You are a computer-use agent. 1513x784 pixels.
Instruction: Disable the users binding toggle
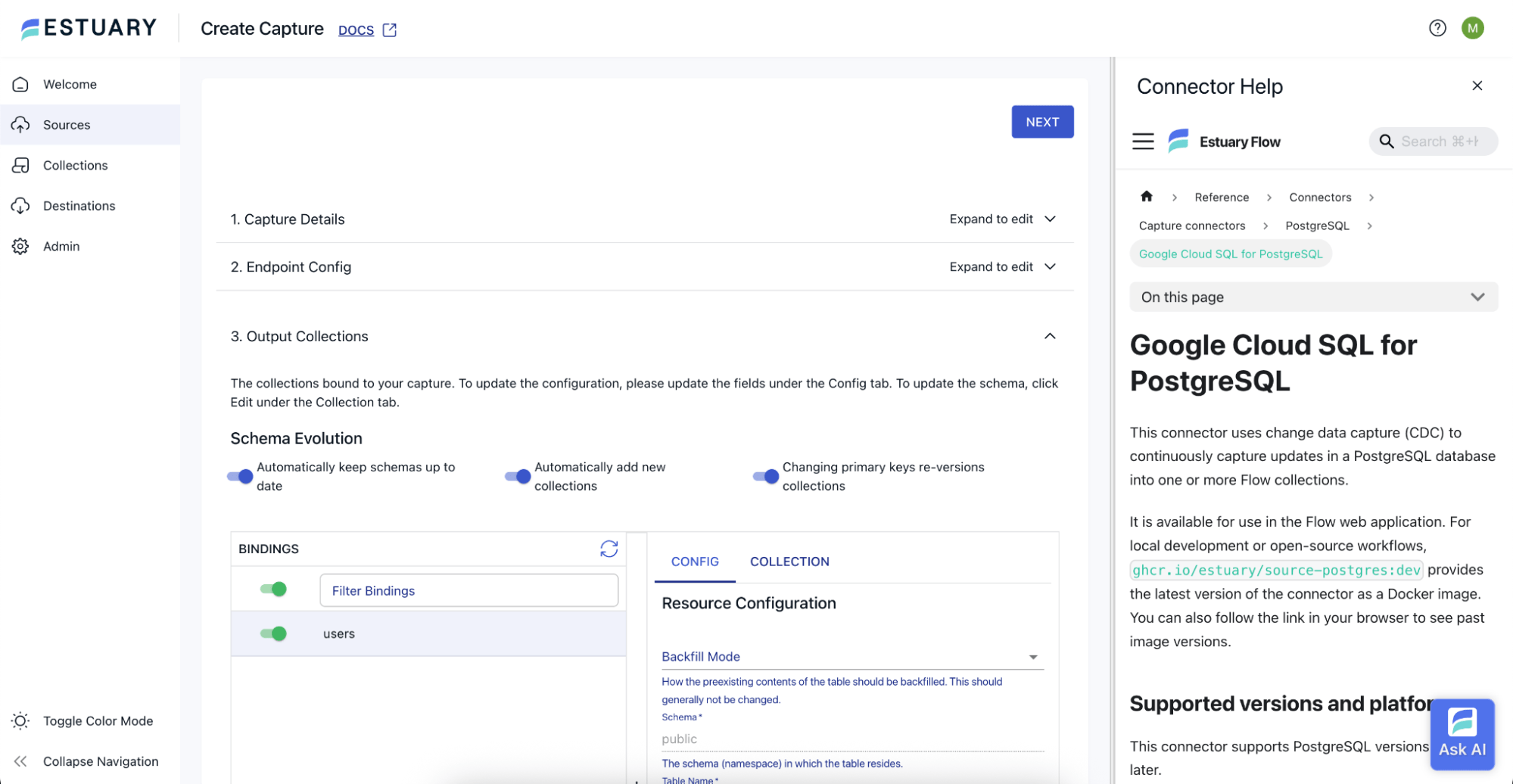click(x=273, y=633)
